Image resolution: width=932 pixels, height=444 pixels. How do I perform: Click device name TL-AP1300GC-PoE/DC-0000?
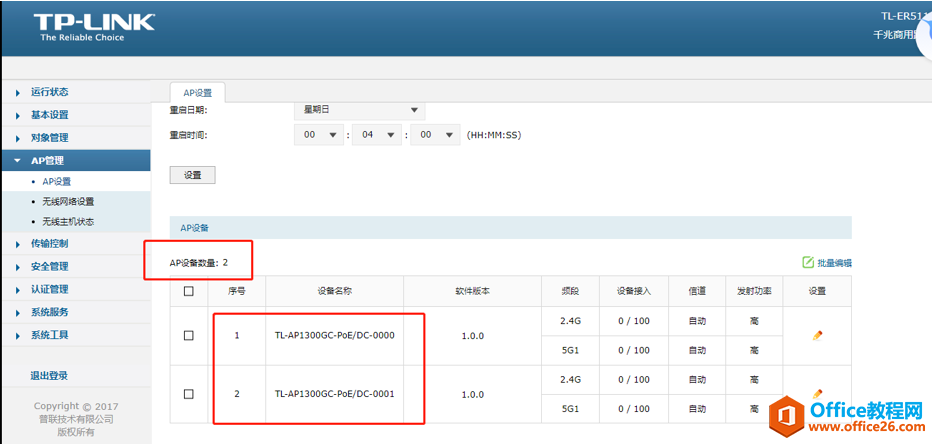click(335, 335)
